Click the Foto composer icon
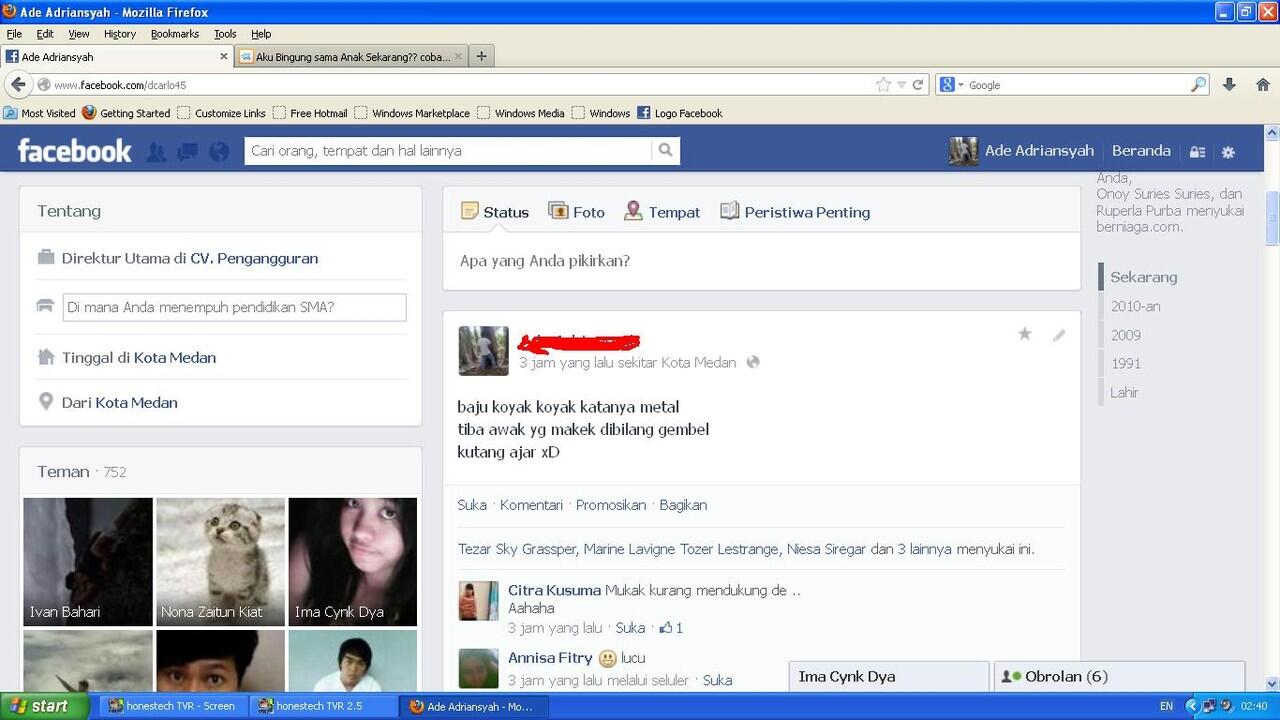 558,211
